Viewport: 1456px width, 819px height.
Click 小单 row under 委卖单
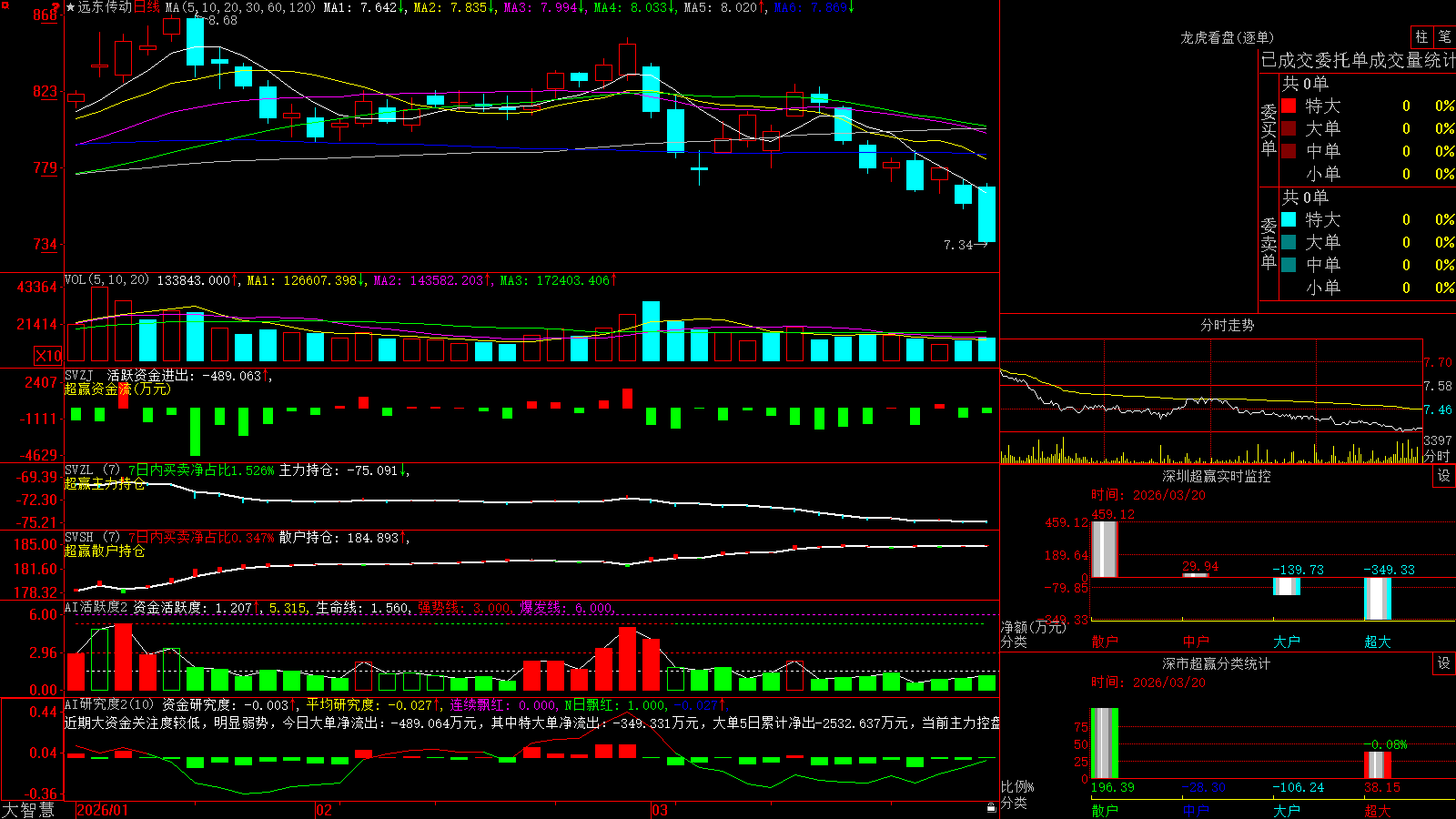point(1368,288)
